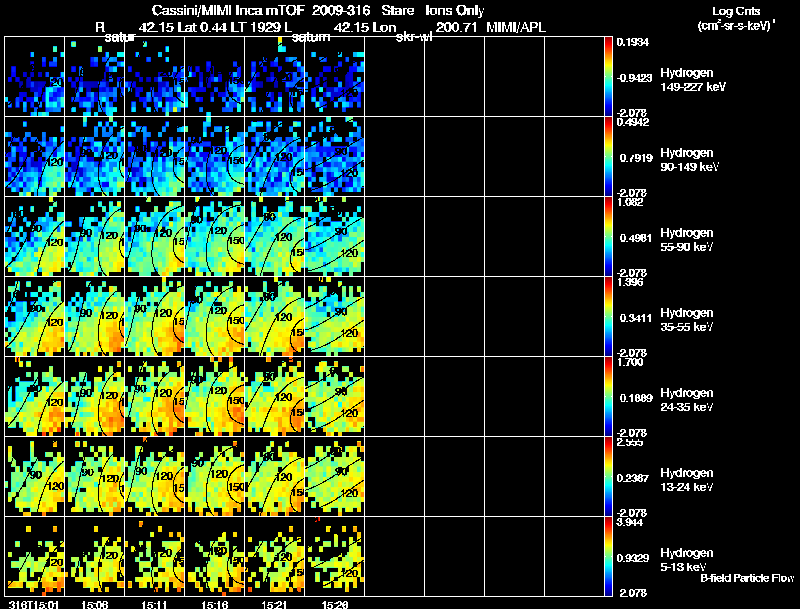This screenshot has height=609, width=800.
Task: Open the 35-55 keV image at 15:26
Action: pos(335,317)
